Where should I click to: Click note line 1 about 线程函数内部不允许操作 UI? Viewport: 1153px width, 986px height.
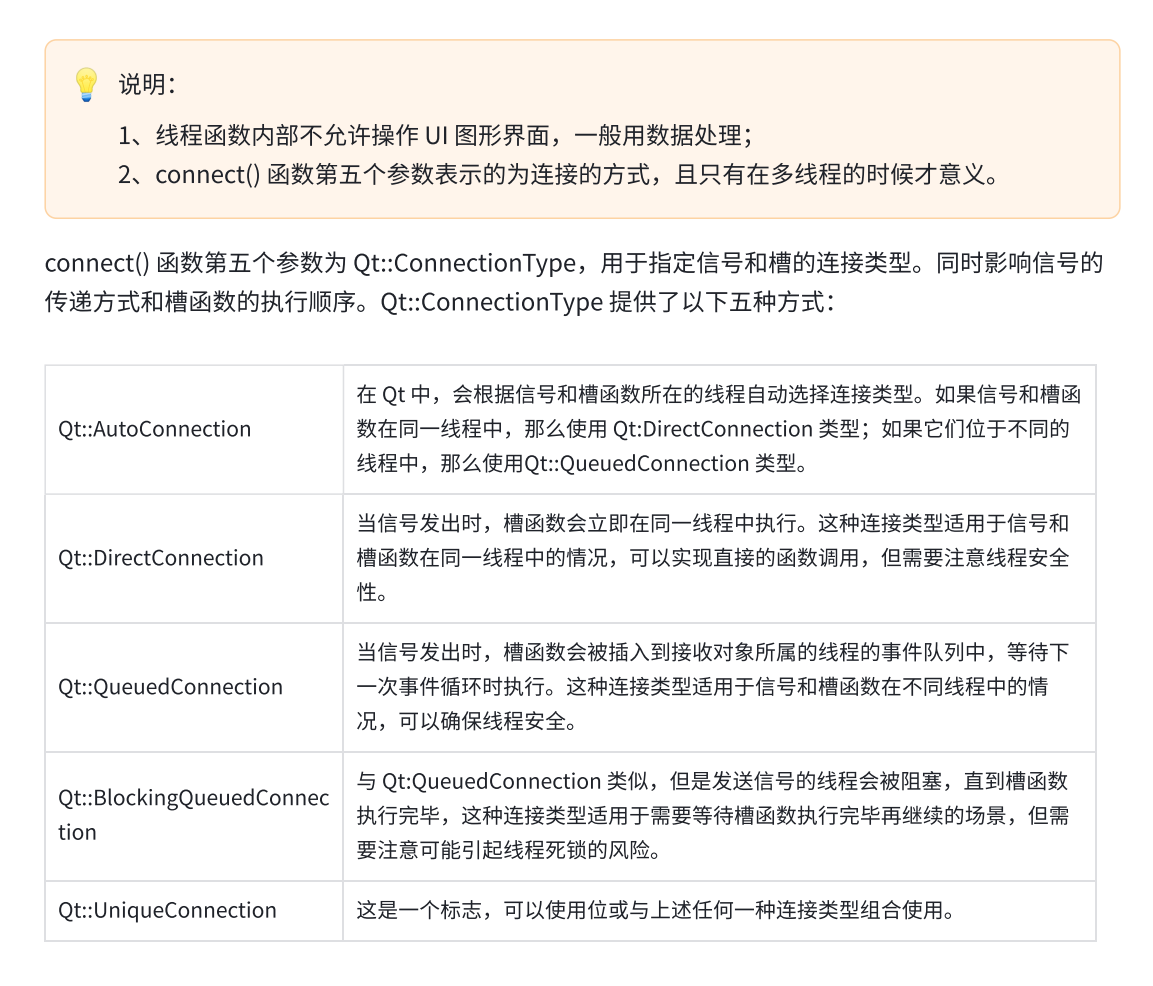click(x=435, y=135)
